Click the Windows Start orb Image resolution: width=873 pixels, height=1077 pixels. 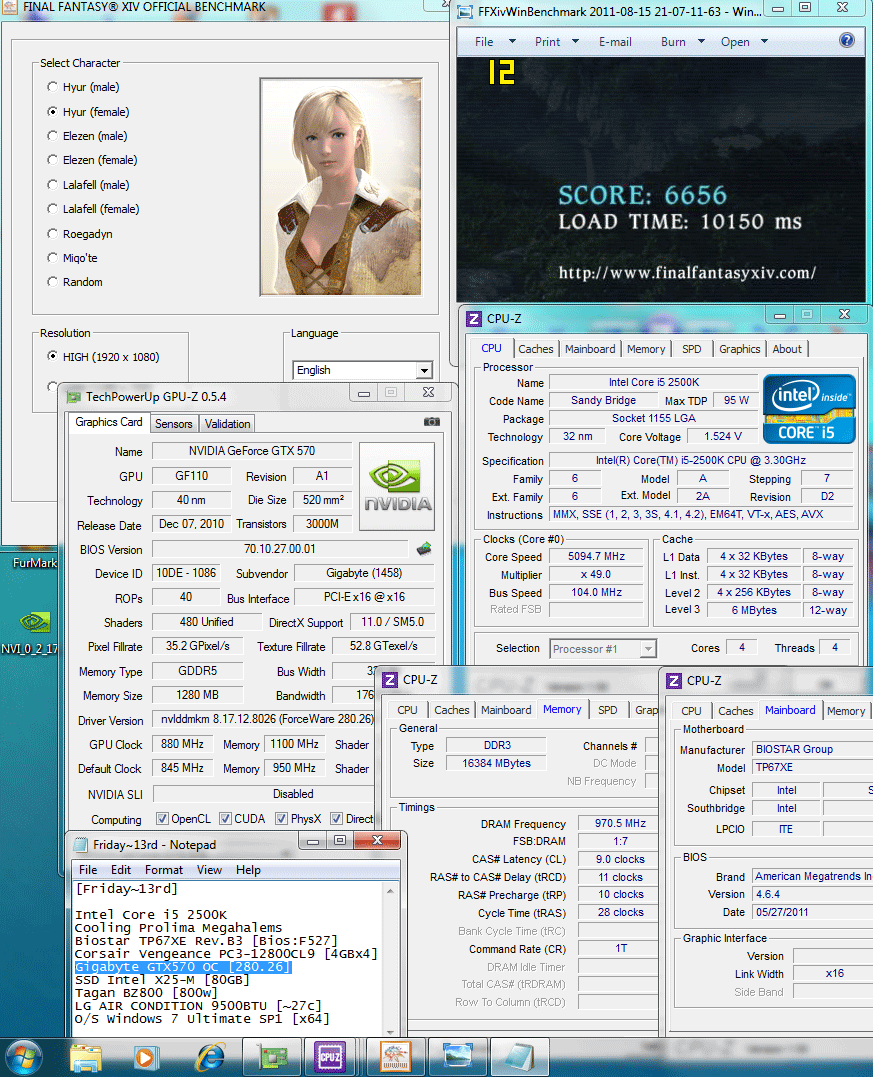24,1057
